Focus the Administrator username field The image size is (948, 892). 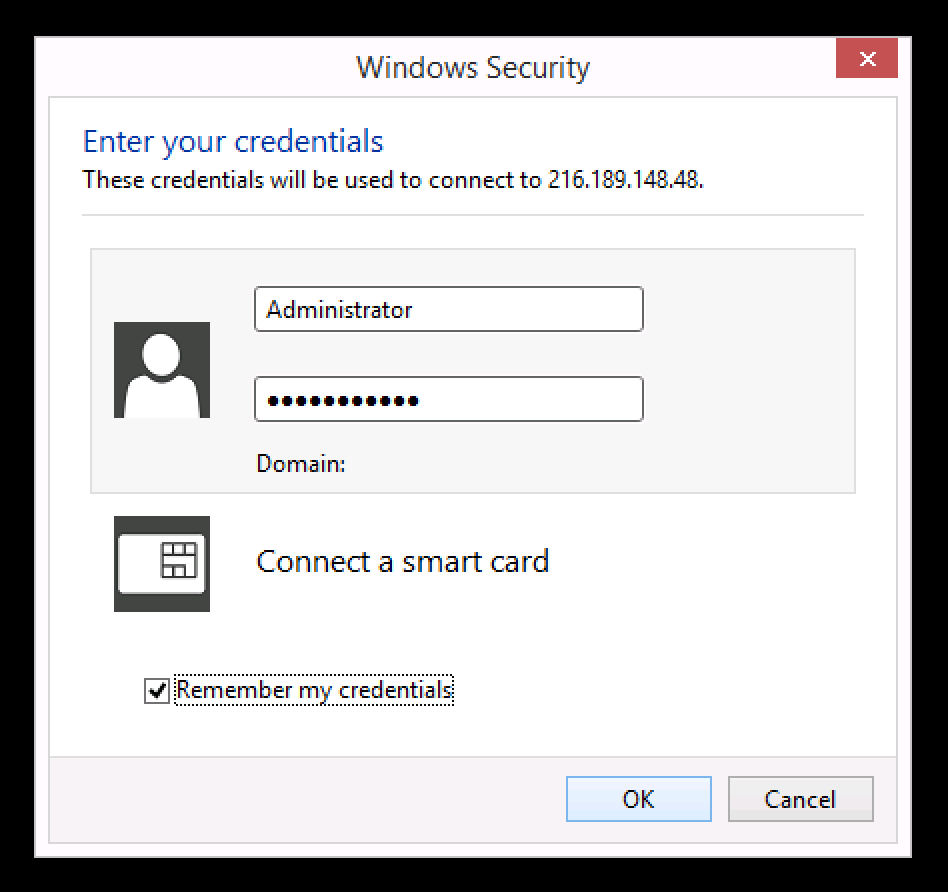click(448, 310)
